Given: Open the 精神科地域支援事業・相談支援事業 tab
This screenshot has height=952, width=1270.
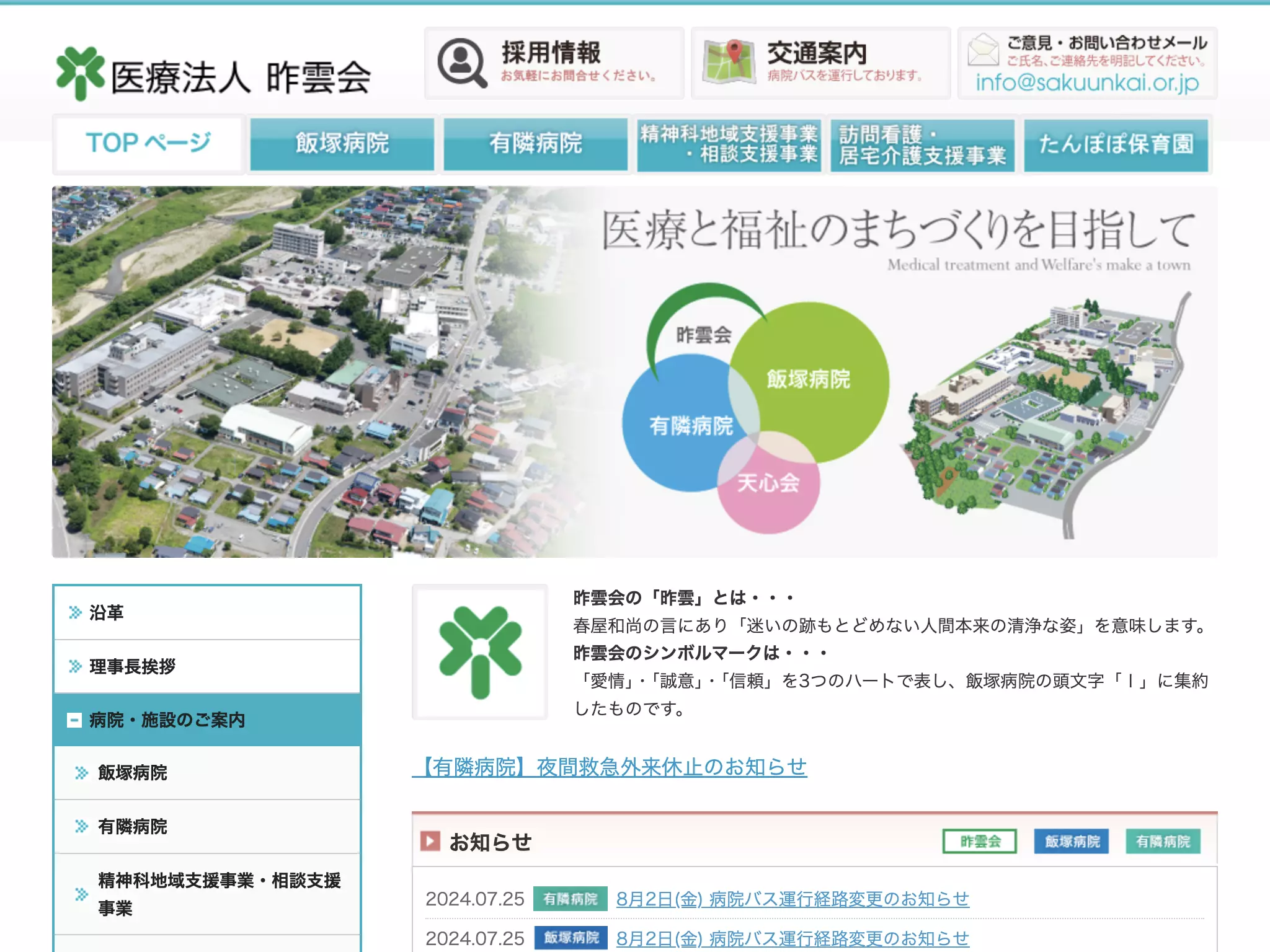Looking at the screenshot, I should [x=729, y=144].
